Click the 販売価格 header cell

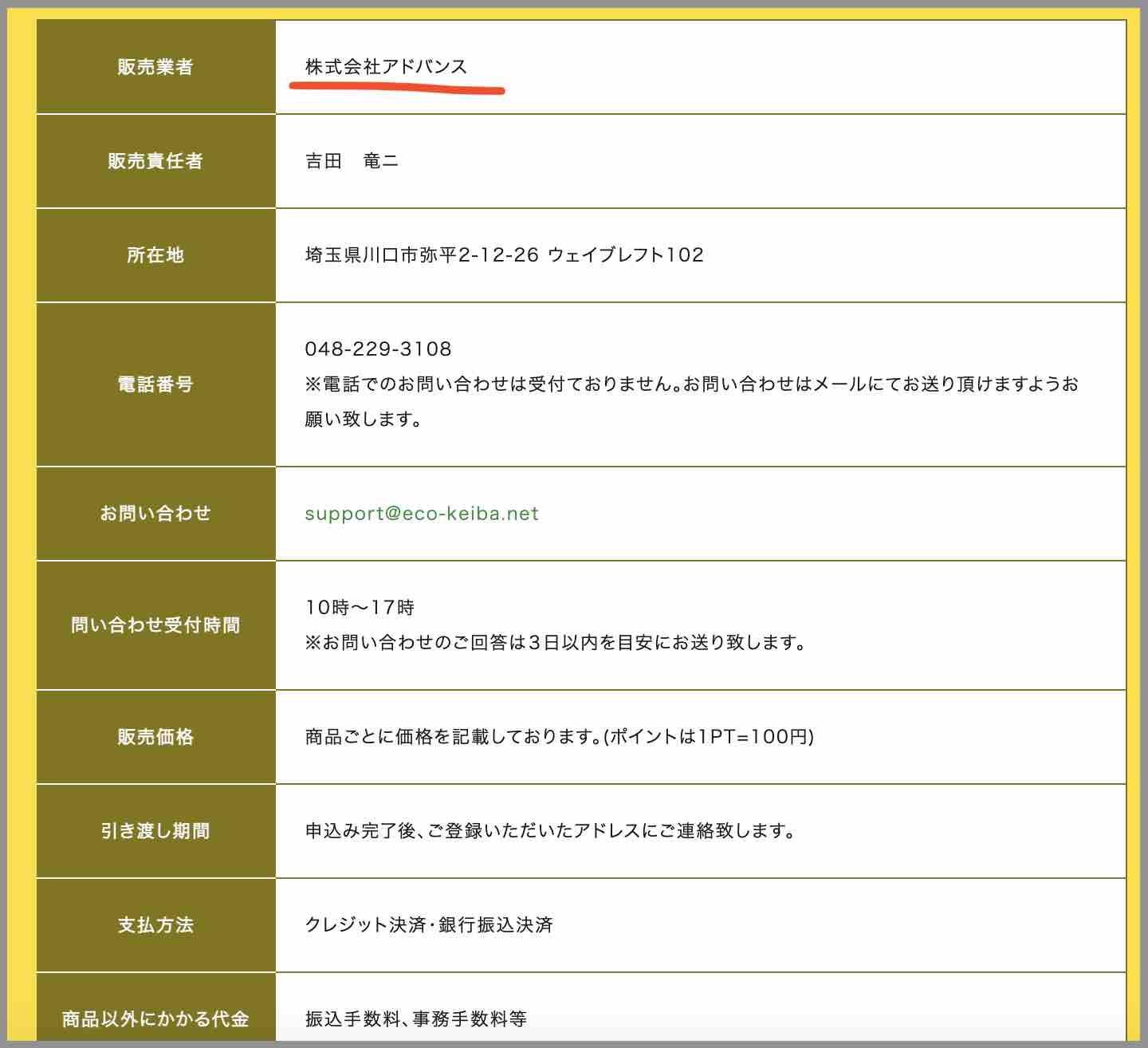click(156, 738)
